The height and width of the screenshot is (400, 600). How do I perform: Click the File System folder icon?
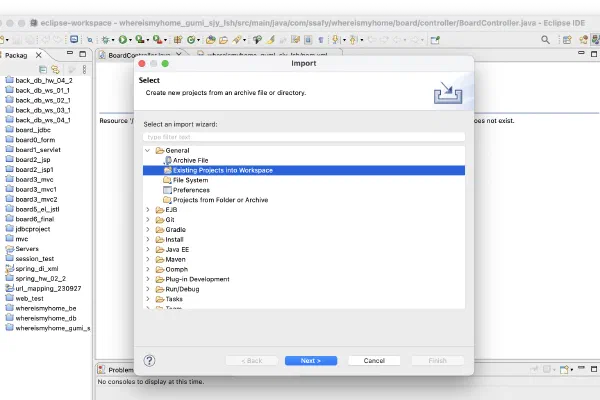[166, 180]
